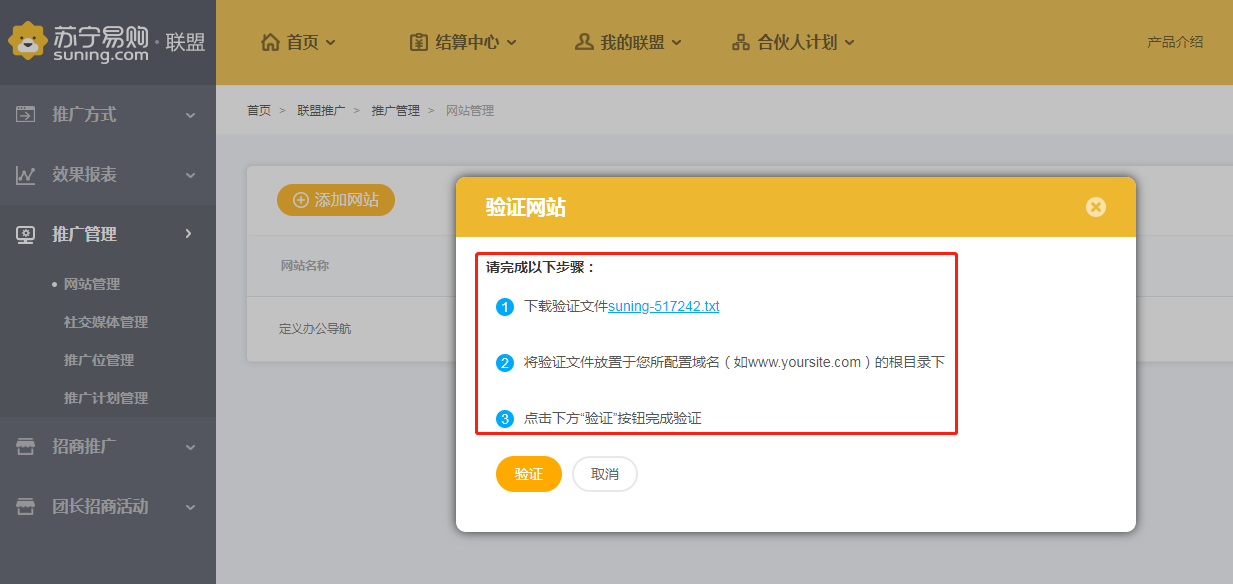Viewport: 1233px width, 584px height.
Task: Click the 结算中心 clipboard icon
Action: pos(419,42)
